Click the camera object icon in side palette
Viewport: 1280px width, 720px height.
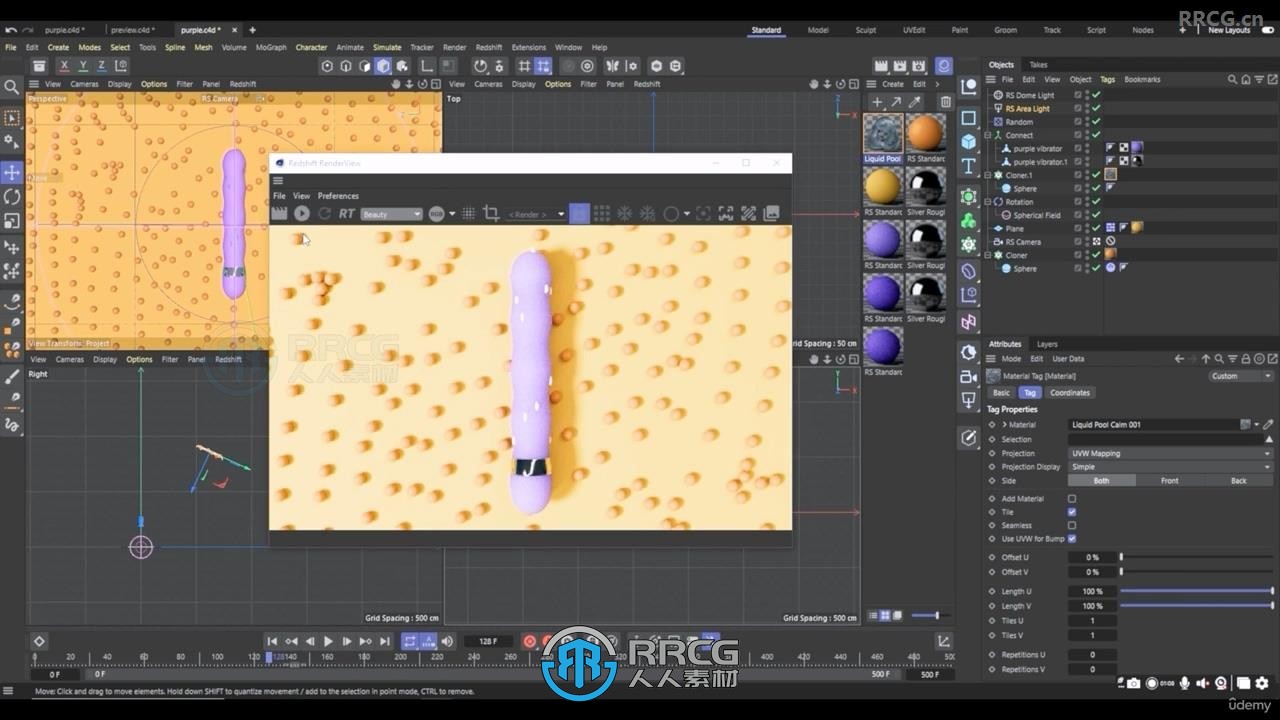click(968, 376)
